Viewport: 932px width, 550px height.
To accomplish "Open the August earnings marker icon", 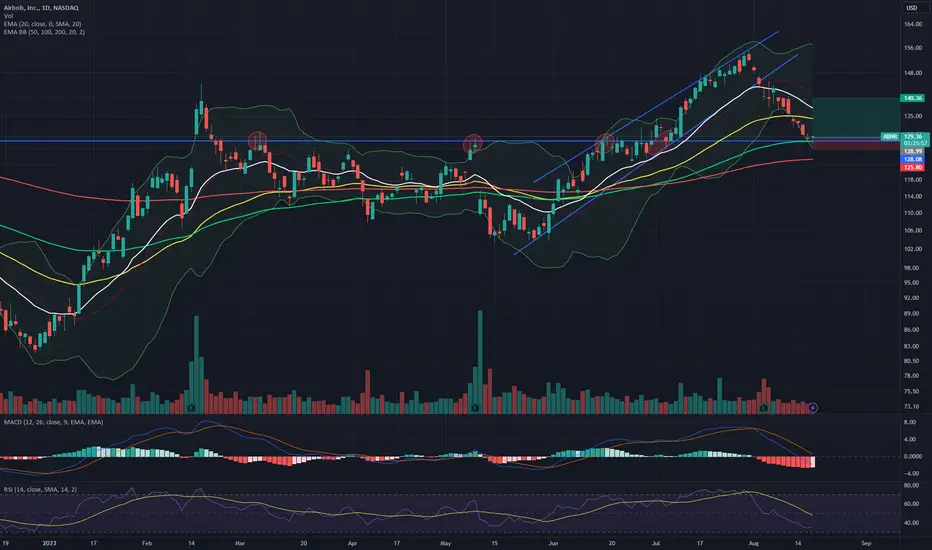I will 764,408.
